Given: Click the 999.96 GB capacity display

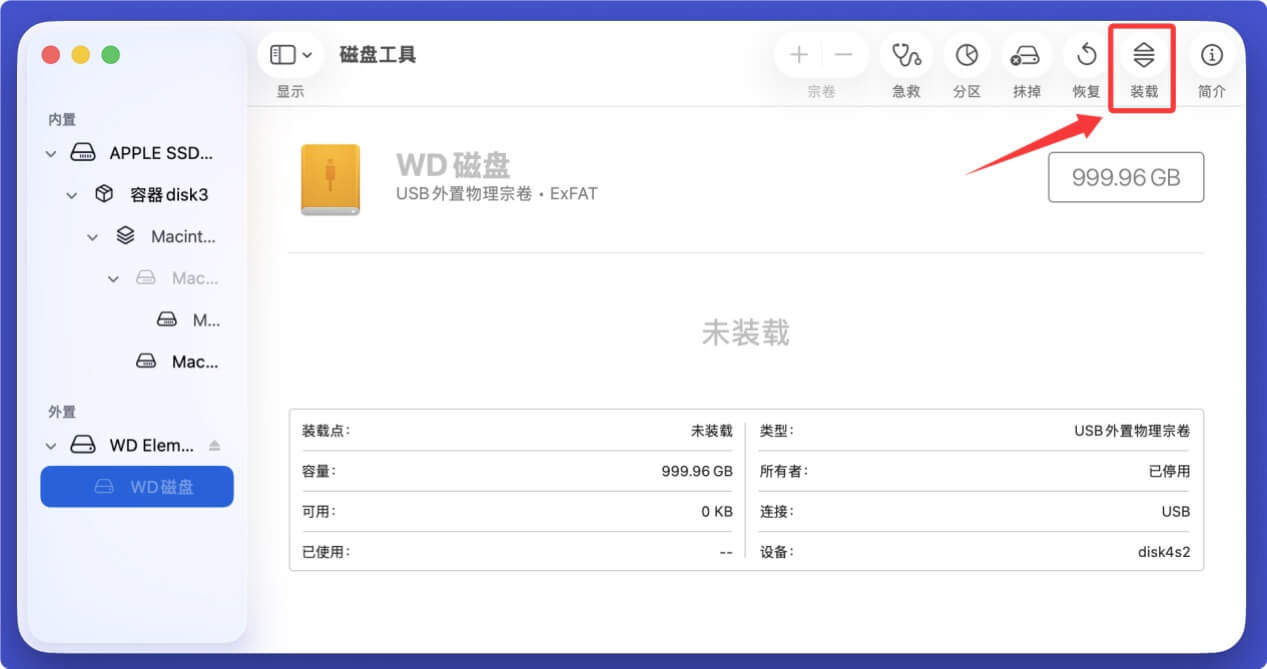Looking at the screenshot, I should pyautogui.click(x=1125, y=177).
